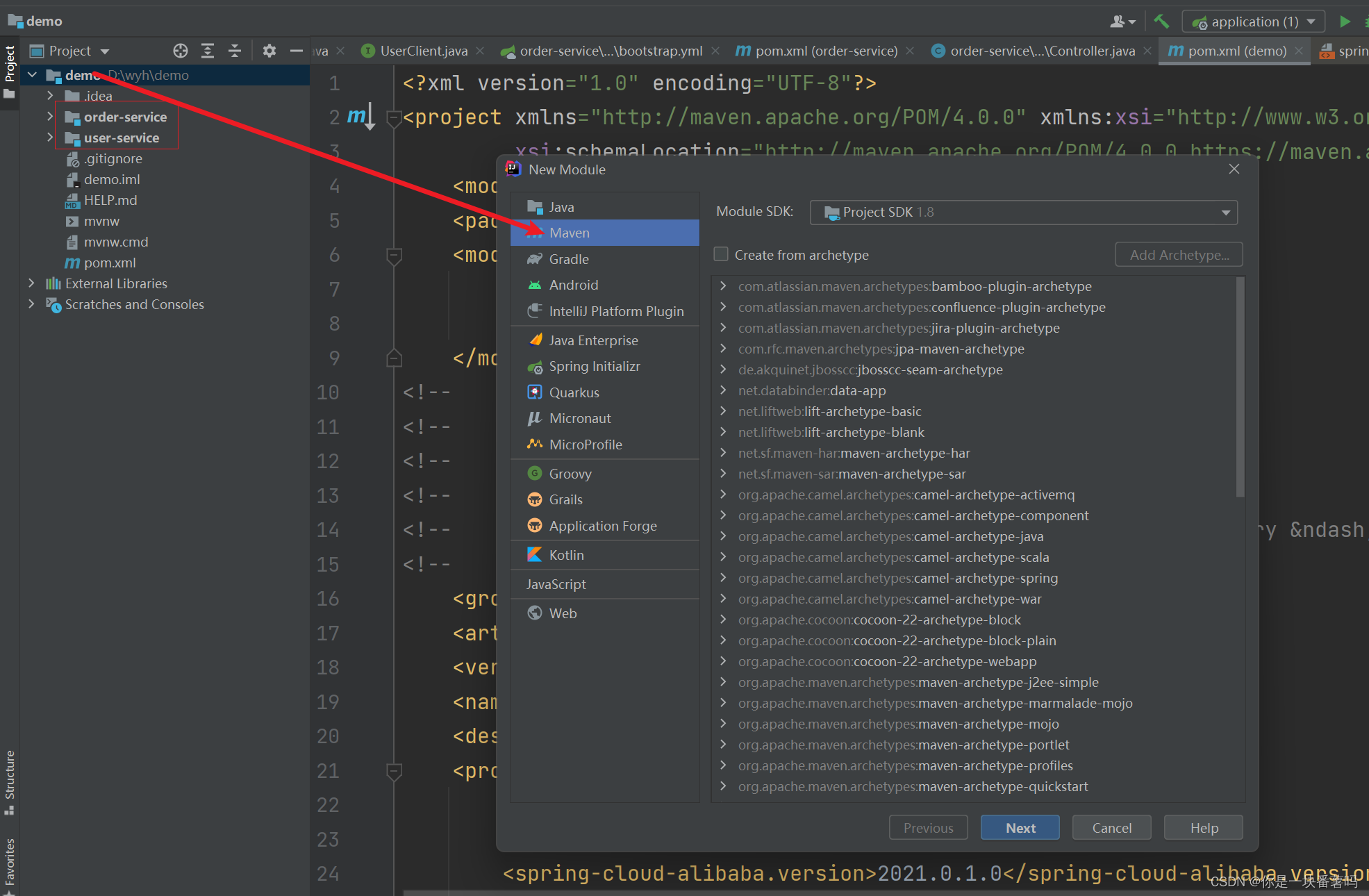Expand maven-archetype-quickstart entry
The height and width of the screenshot is (896, 1369).
pos(723,786)
